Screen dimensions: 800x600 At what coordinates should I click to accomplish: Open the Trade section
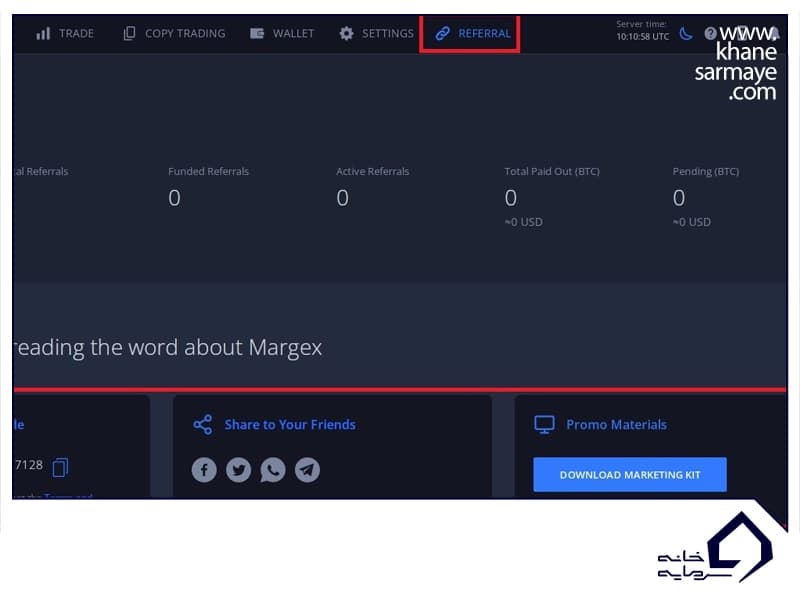pos(65,34)
